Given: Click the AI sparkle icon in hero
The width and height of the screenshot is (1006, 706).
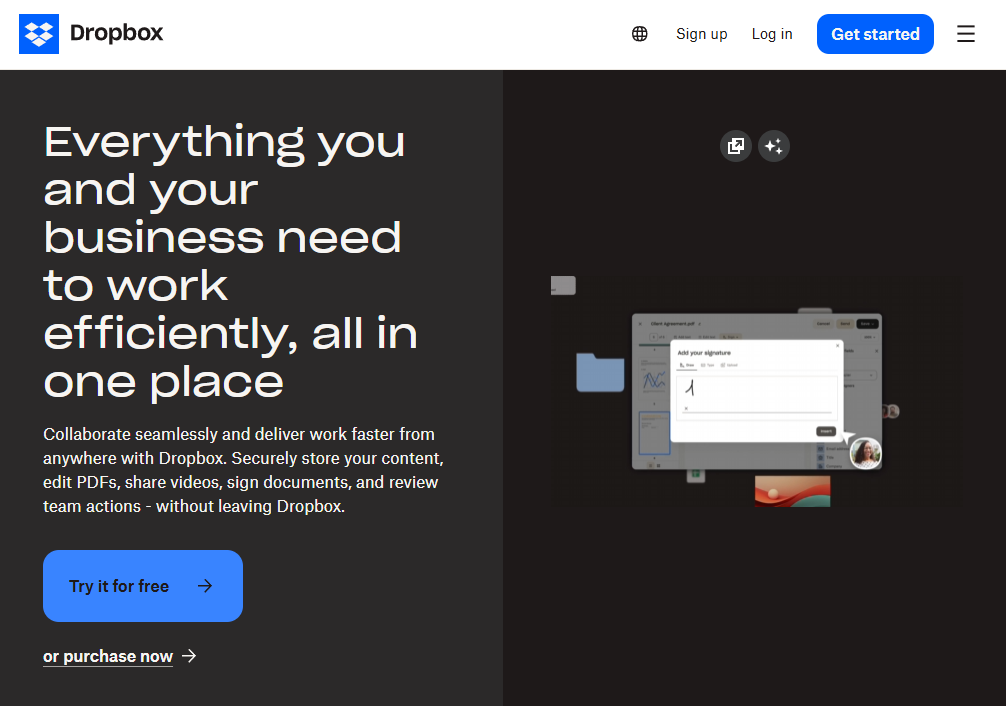Looking at the screenshot, I should (x=774, y=146).
